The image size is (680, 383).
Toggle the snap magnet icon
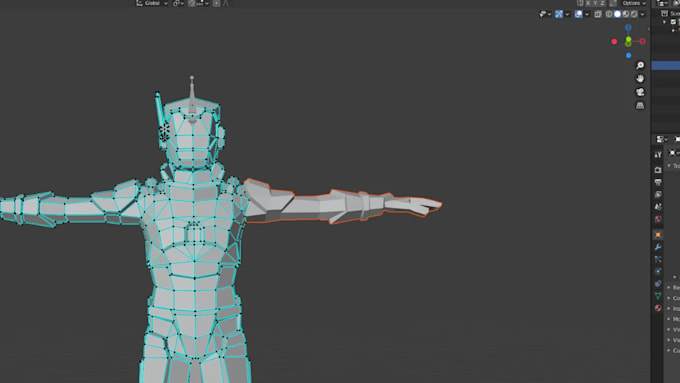(191, 3)
